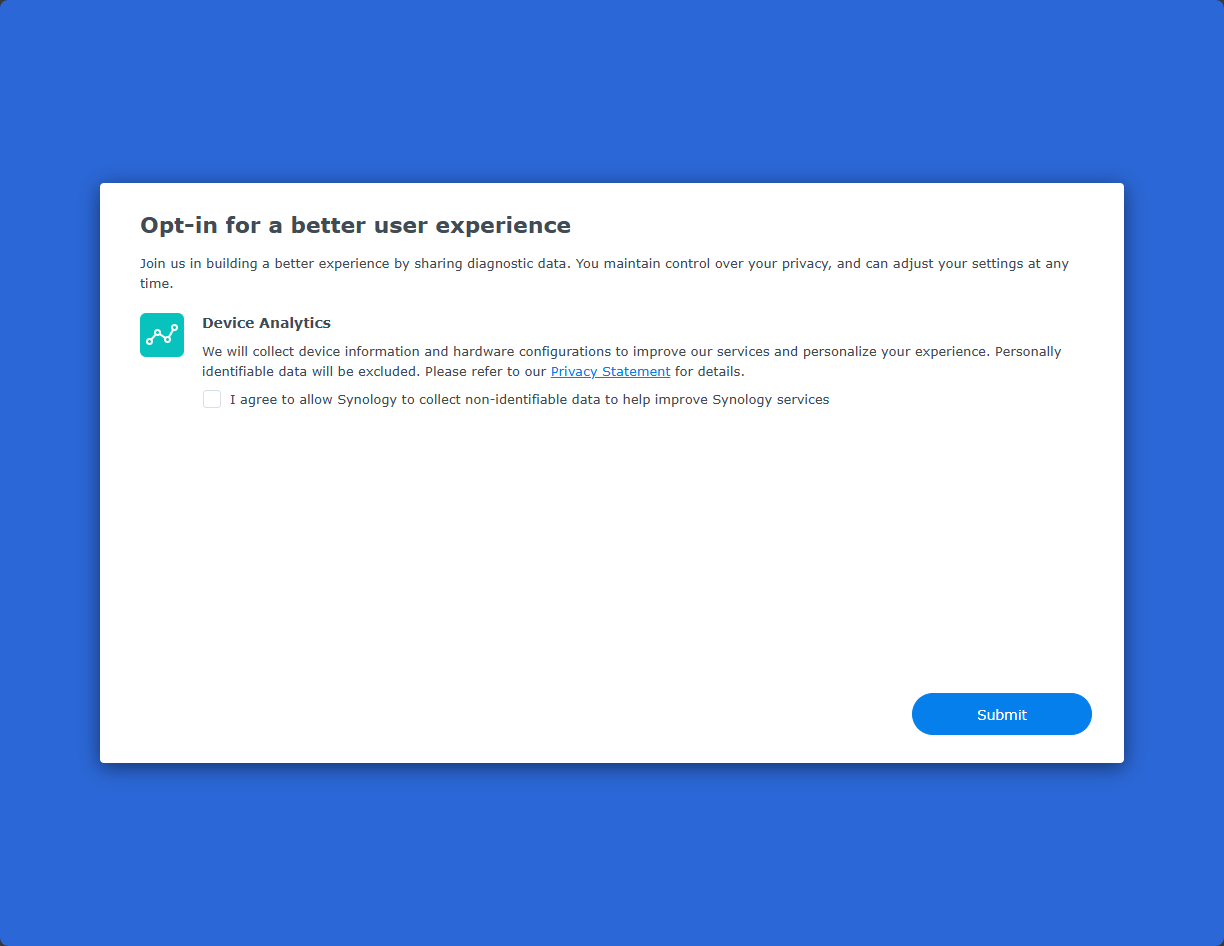The height and width of the screenshot is (946, 1224).
Task: Click the blue background outside the dialog
Action: [612, 90]
